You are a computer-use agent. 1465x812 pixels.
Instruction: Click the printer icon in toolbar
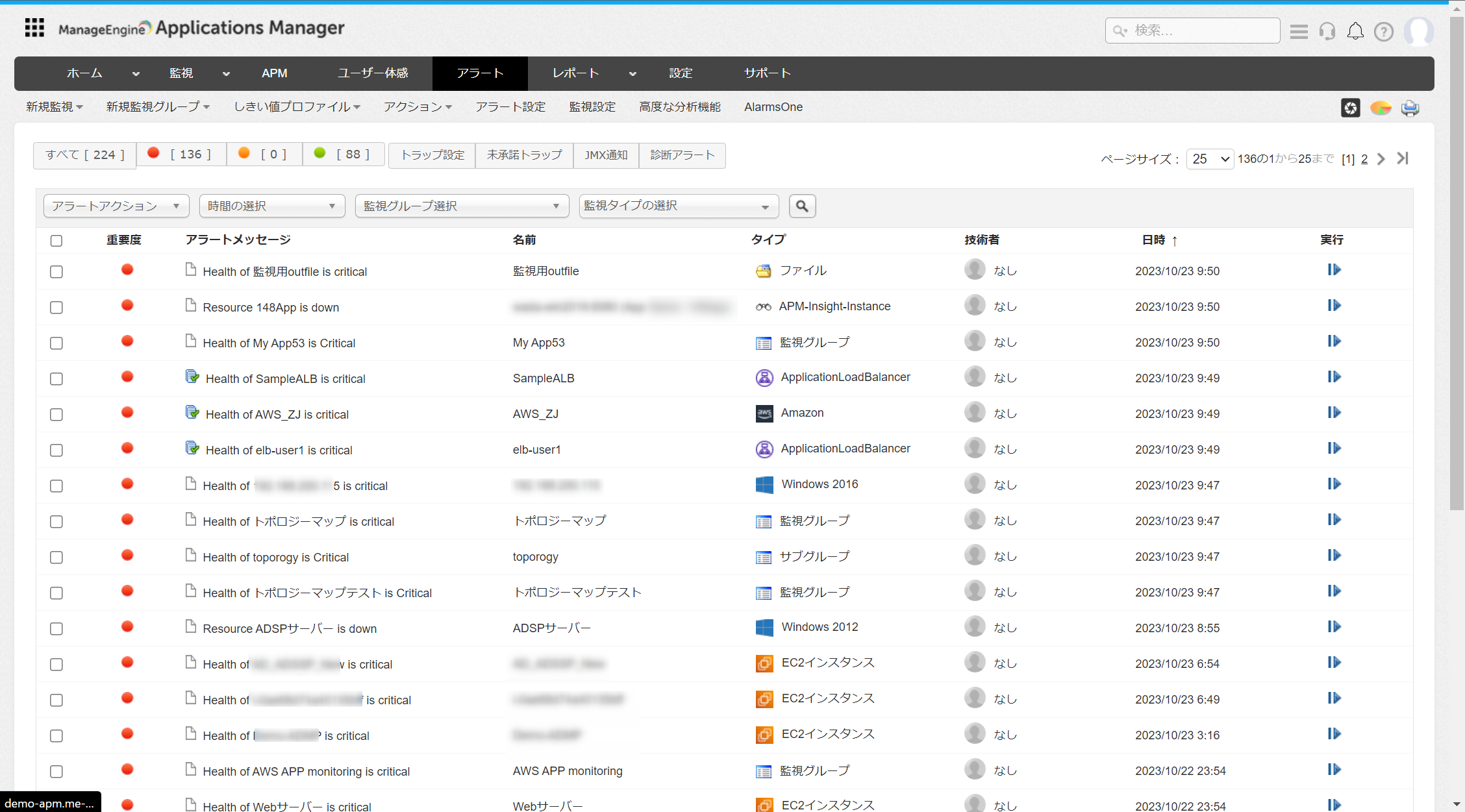click(x=1410, y=108)
